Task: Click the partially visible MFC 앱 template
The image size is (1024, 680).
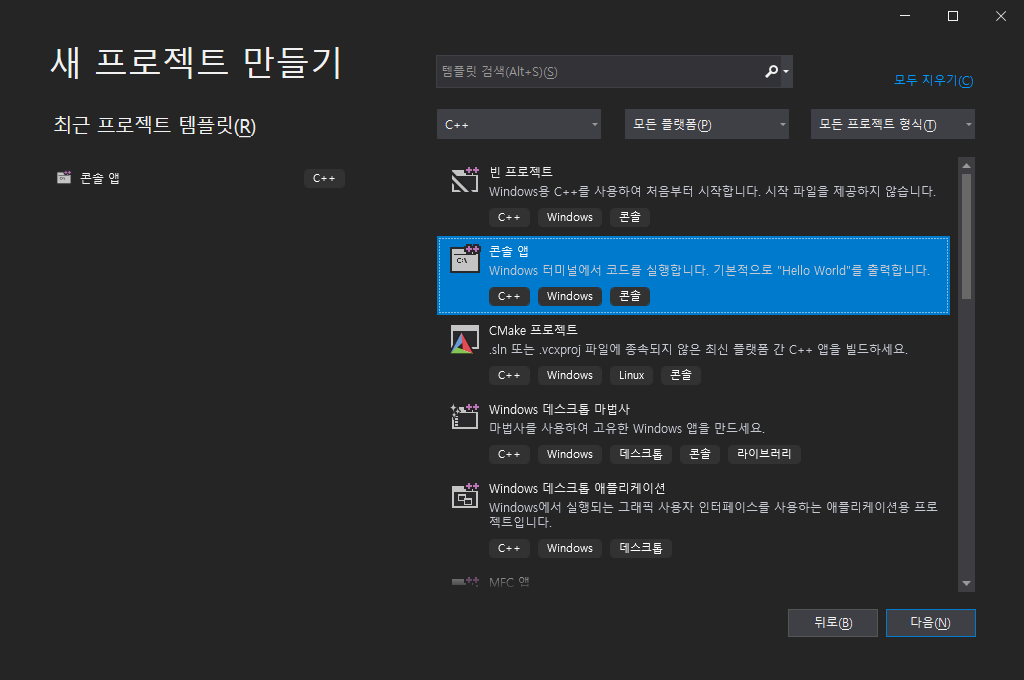Action: 509,582
